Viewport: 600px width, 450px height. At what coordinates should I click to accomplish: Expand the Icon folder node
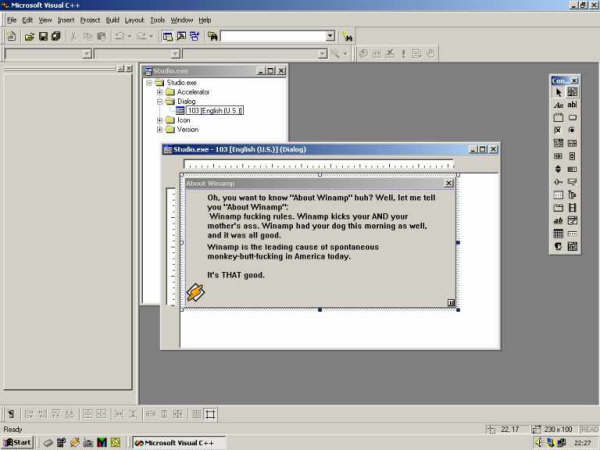pos(160,120)
